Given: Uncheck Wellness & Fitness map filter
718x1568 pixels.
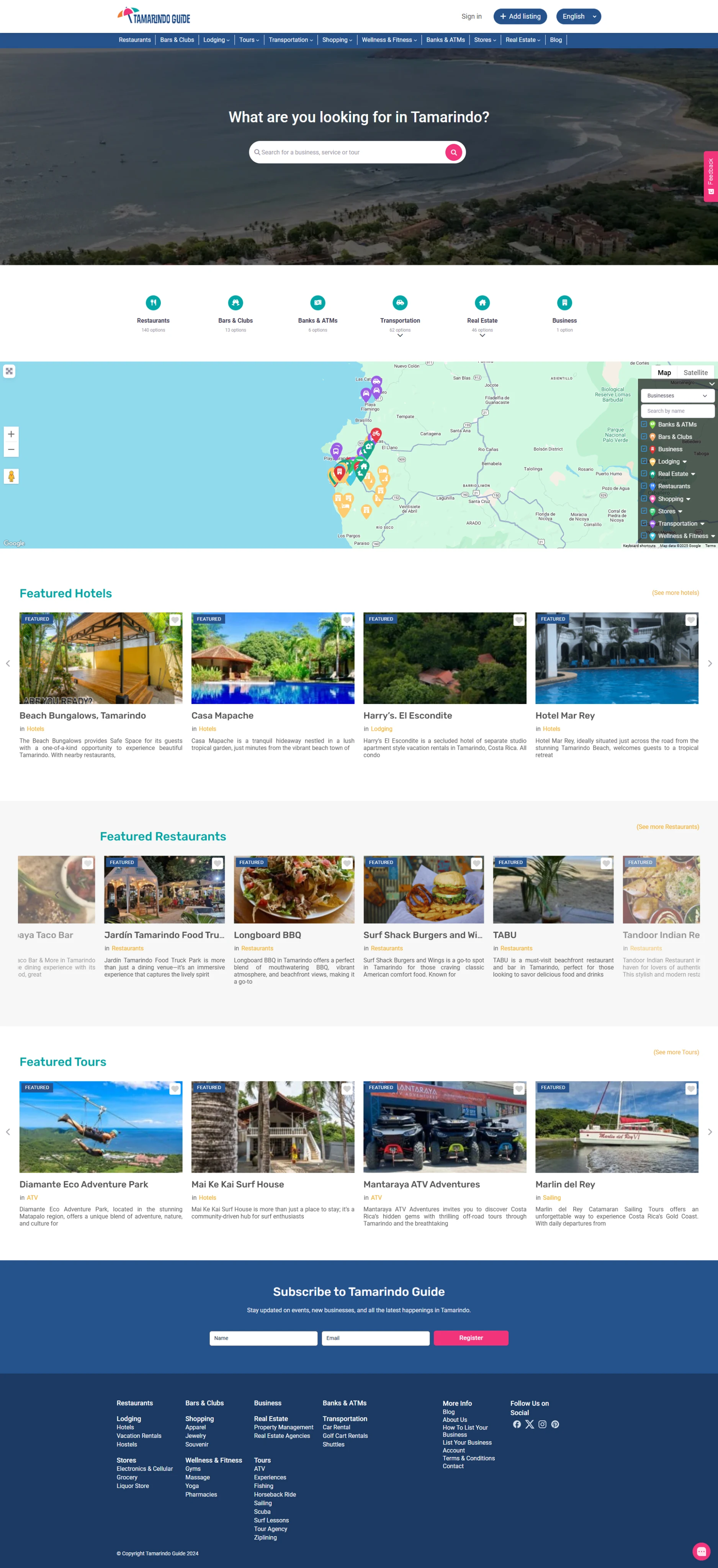Looking at the screenshot, I should click(644, 536).
